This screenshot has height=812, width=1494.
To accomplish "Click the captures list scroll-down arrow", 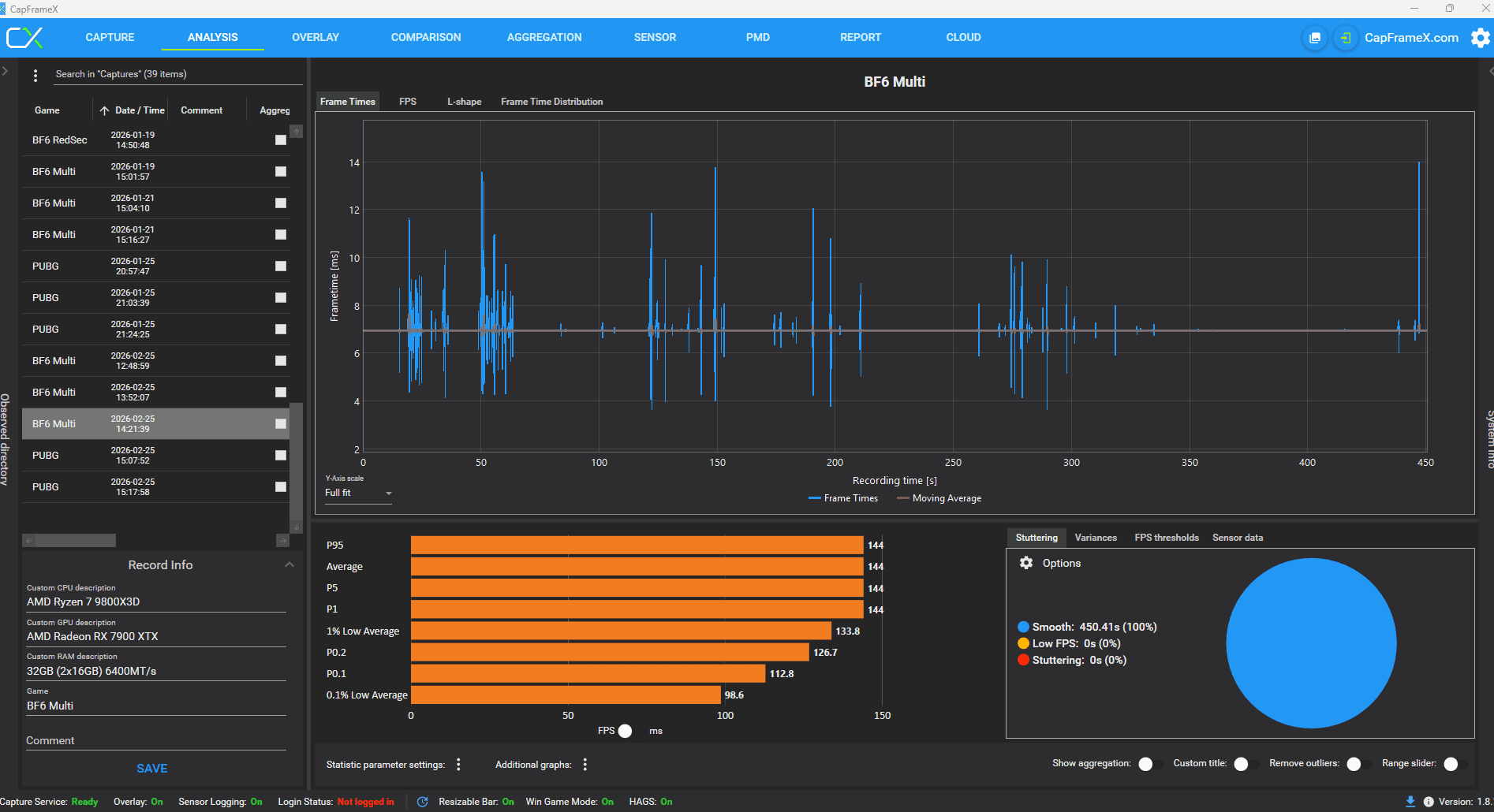I will [297, 527].
